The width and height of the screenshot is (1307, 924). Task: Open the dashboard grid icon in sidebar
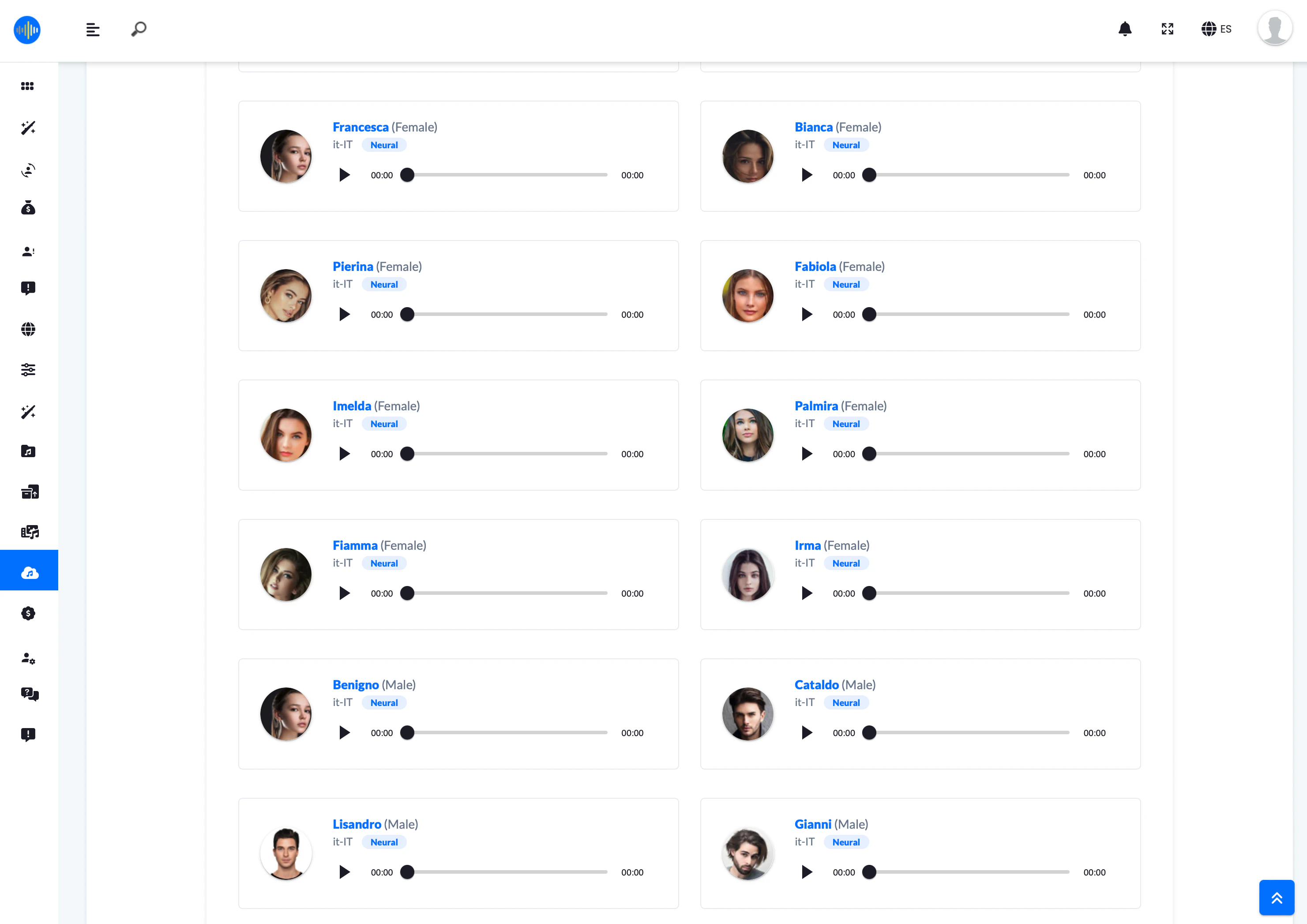pos(27,86)
